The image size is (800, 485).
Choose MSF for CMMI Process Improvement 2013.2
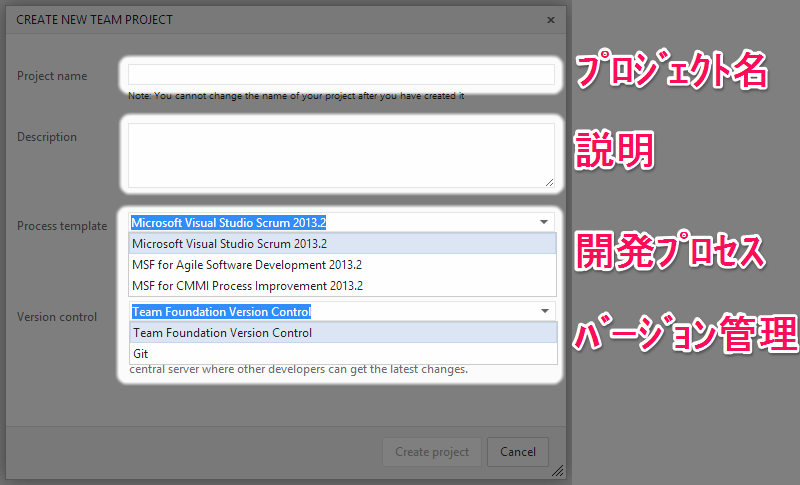pos(342,286)
